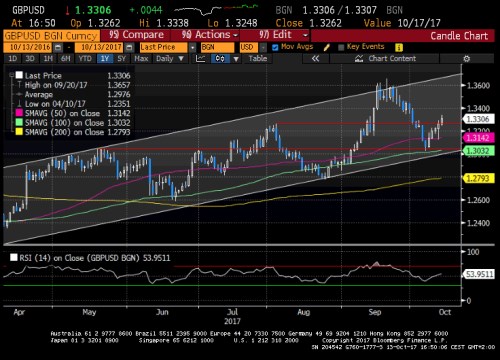Select the 1Y time range tab
Image resolution: width=500 pixels, height=360 pixels.
coord(105,59)
